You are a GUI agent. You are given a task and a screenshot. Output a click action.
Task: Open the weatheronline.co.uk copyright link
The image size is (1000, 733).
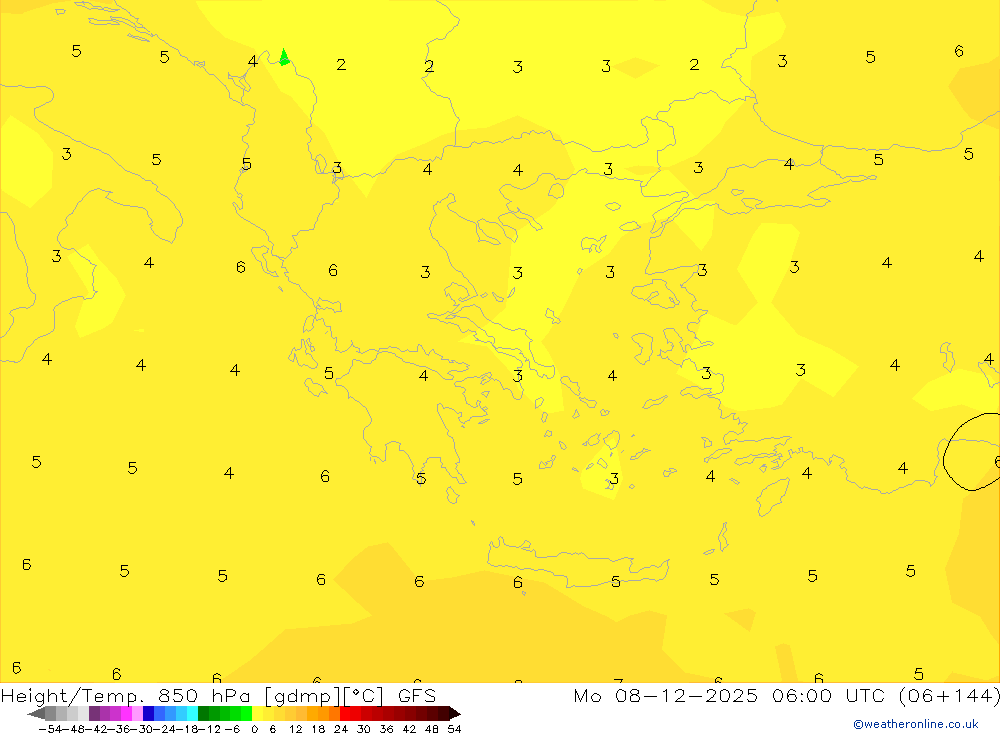(915, 724)
